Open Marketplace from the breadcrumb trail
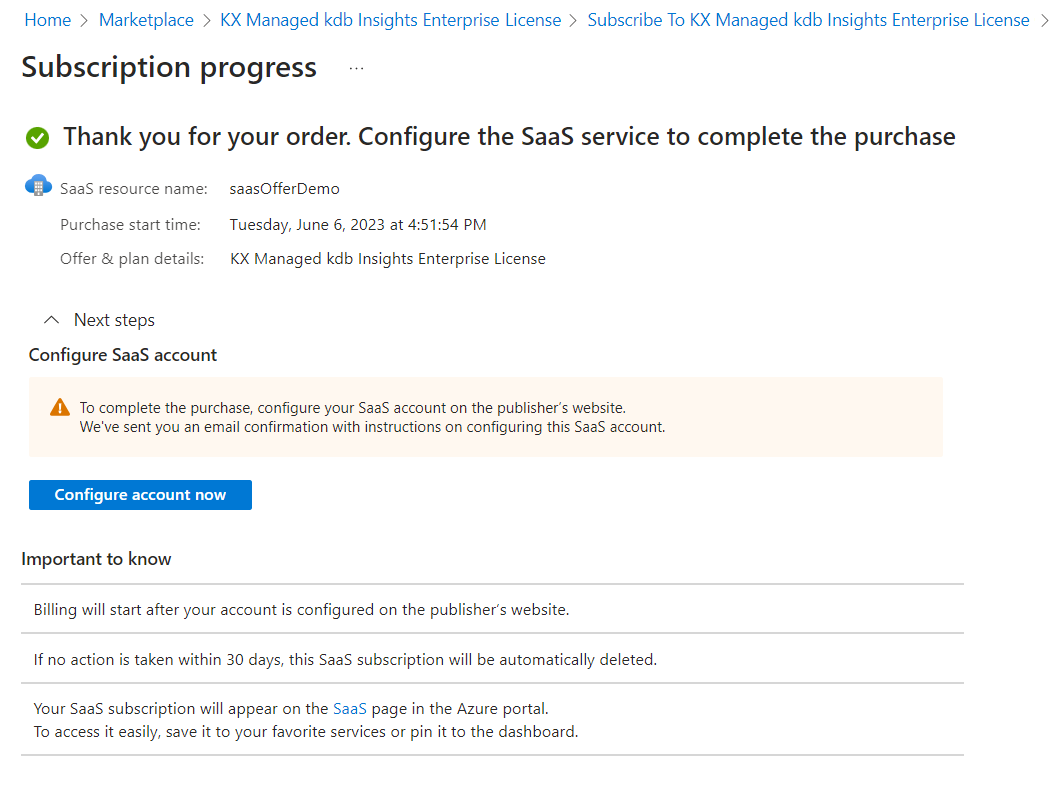Screen dimensions: 1063x788 point(146,20)
